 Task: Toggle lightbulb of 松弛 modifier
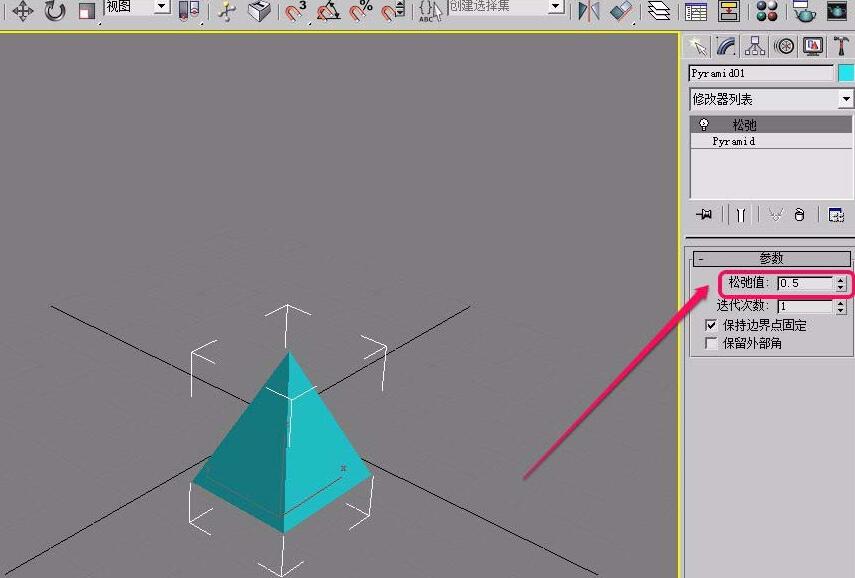coord(704,124)
